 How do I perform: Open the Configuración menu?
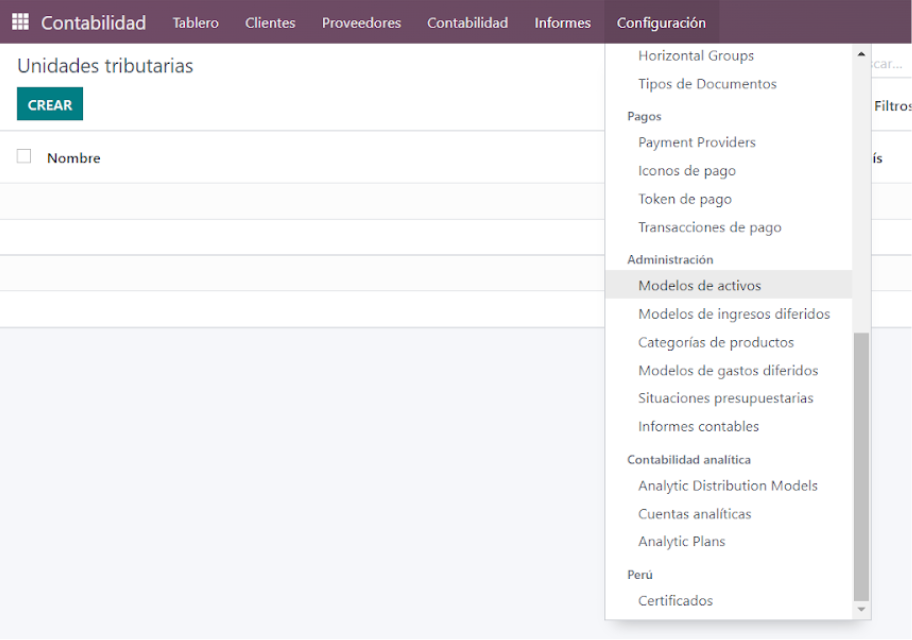tap(661, 23)
